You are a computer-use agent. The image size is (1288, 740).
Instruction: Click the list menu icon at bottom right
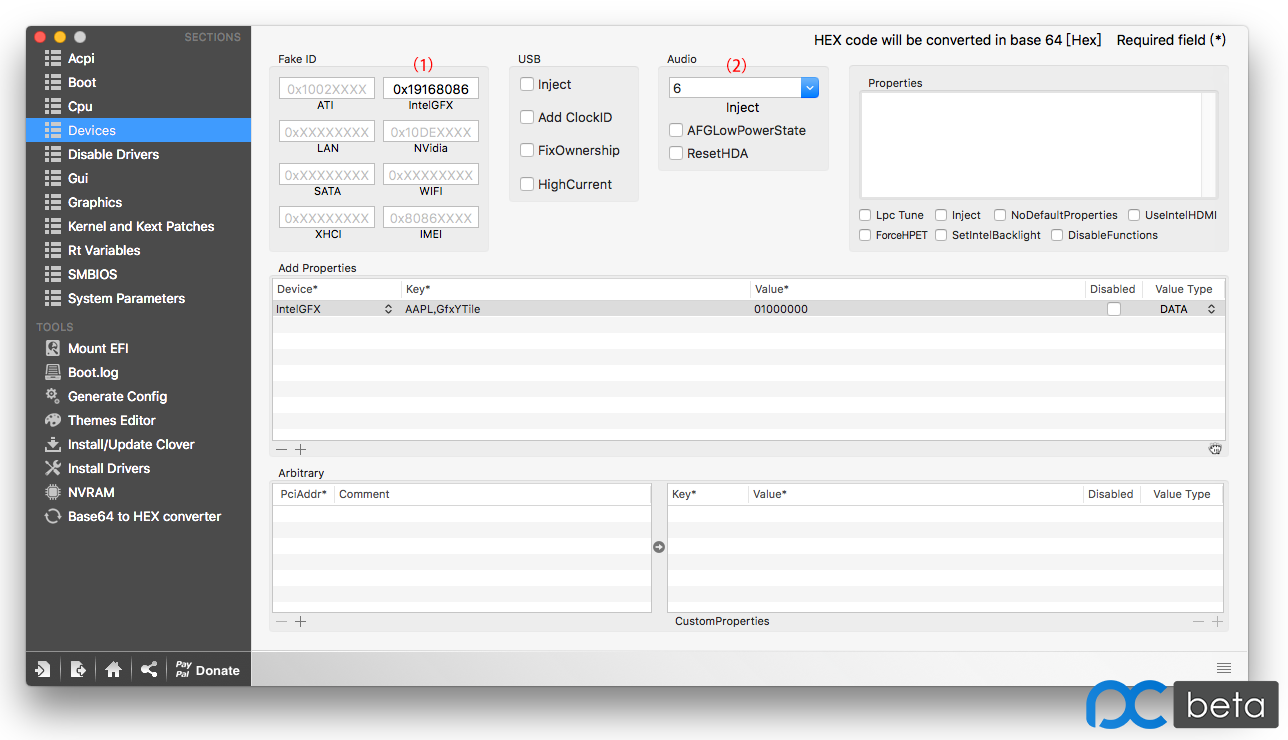[x=1223, y=668]
